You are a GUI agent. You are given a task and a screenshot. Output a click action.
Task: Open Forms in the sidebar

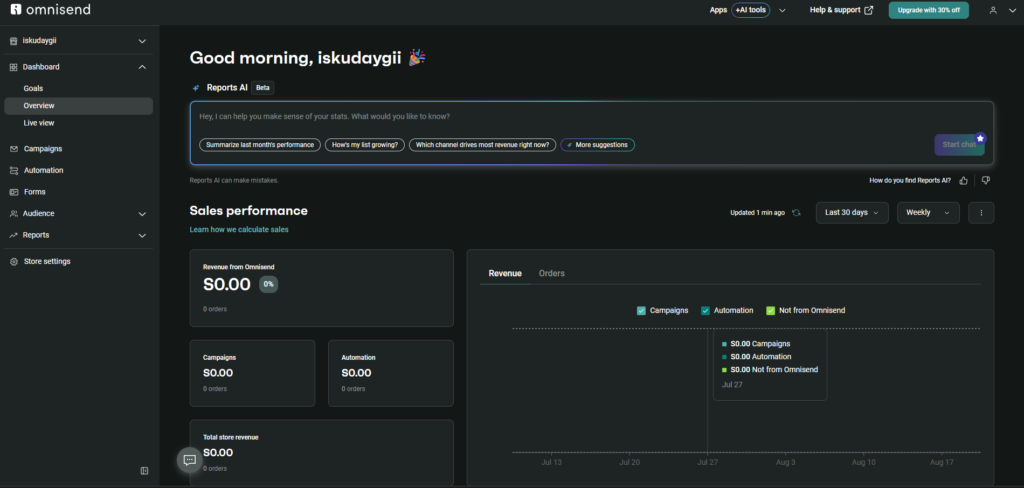click(35, 192)
